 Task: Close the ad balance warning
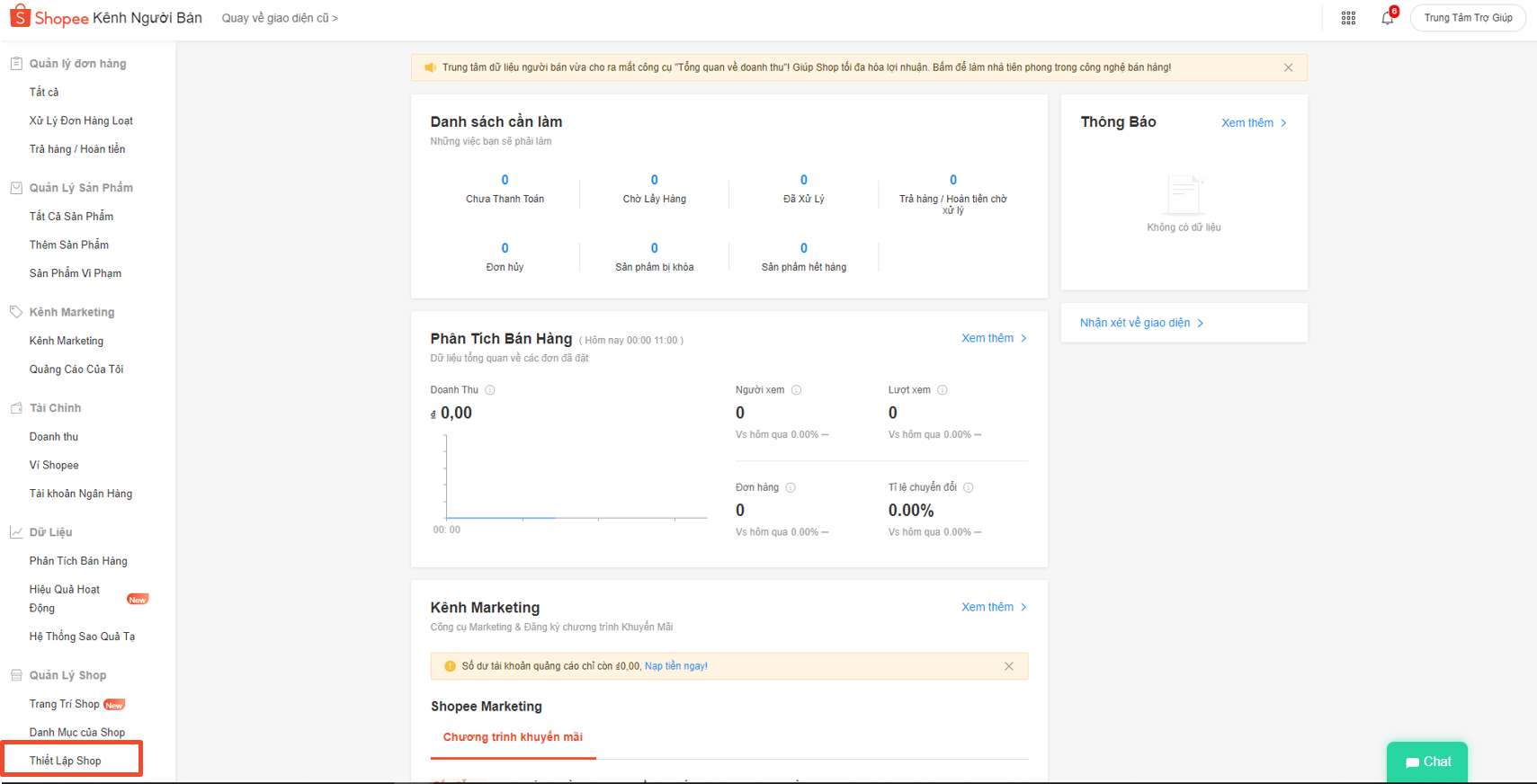pos(1009,666)
